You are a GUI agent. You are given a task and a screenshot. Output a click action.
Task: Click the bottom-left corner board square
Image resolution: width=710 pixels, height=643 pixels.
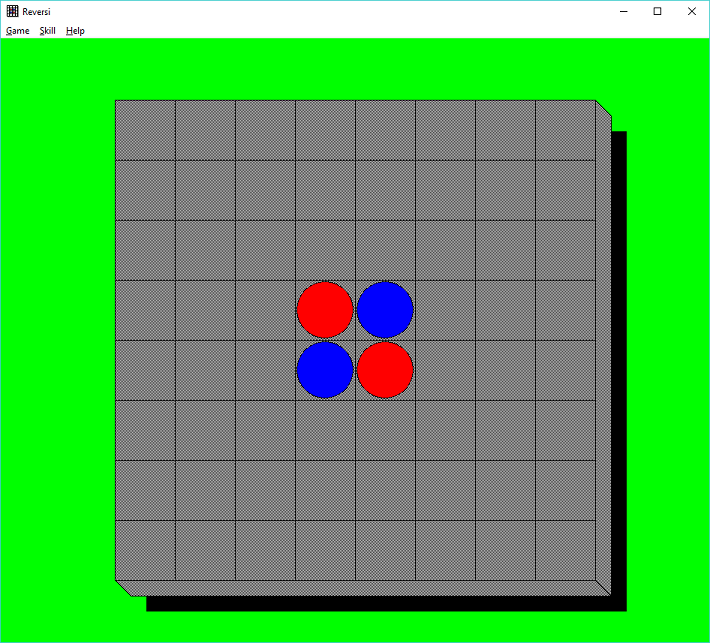pos(145,550)
